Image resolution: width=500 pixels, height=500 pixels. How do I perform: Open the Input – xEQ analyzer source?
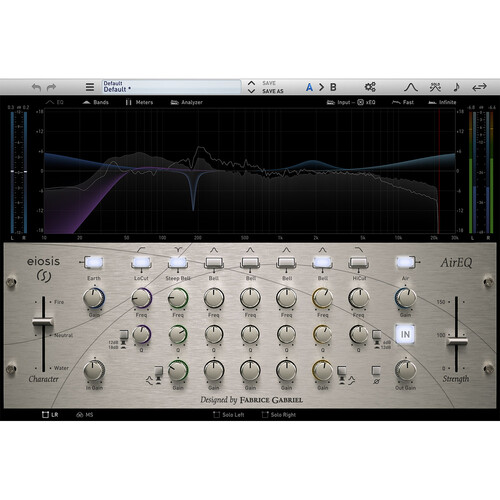(x=351, y=102)
